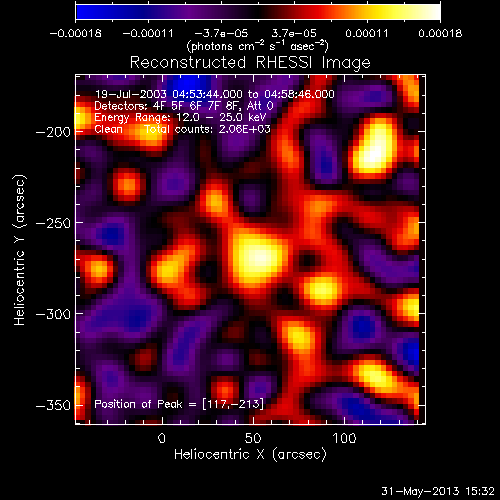Click the Y axis tick label '-200'
The height and width of the screenshot is (500, 500).
tap(53, 132)
